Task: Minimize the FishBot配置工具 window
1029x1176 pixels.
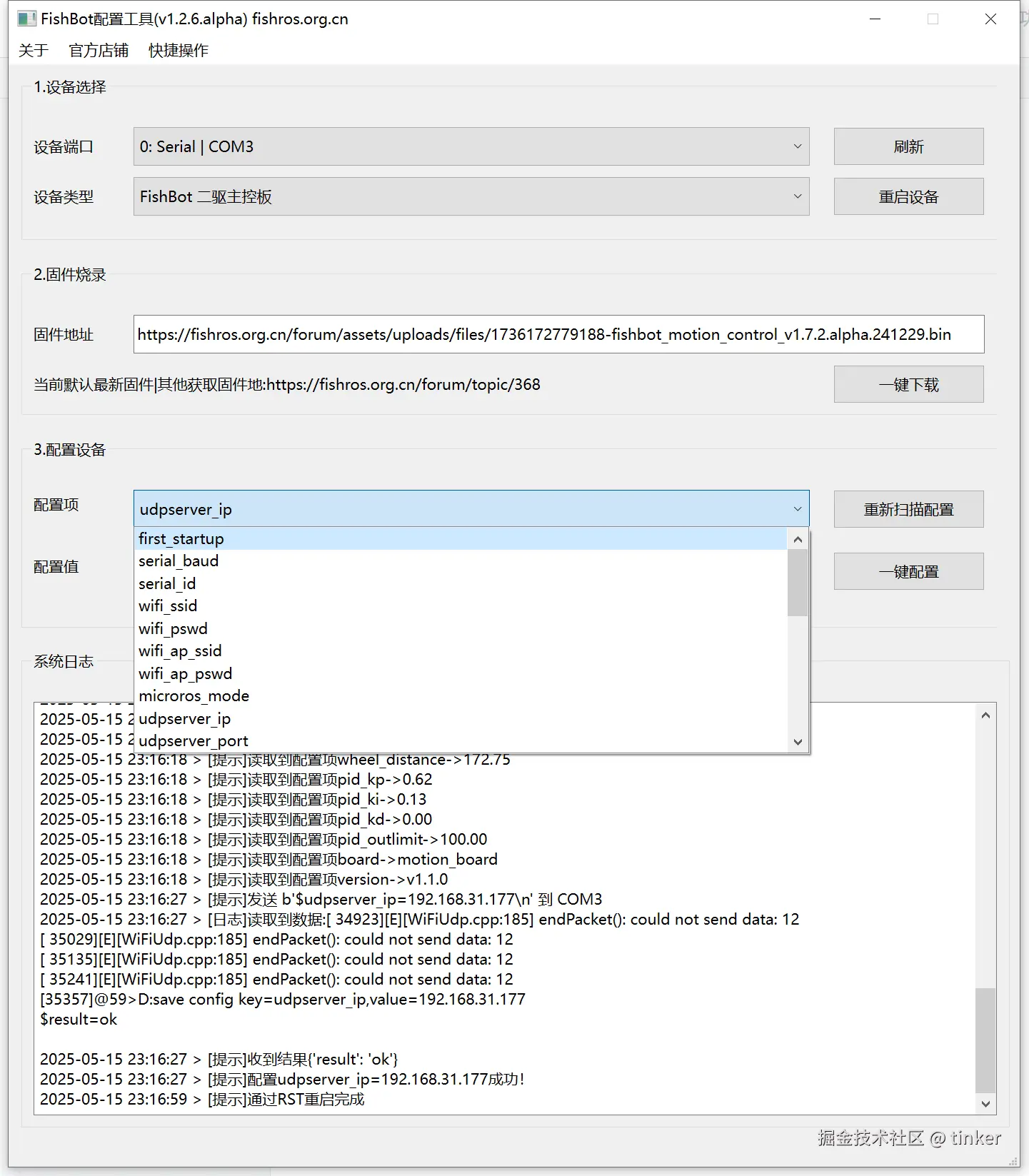Action: coord(875,19)
